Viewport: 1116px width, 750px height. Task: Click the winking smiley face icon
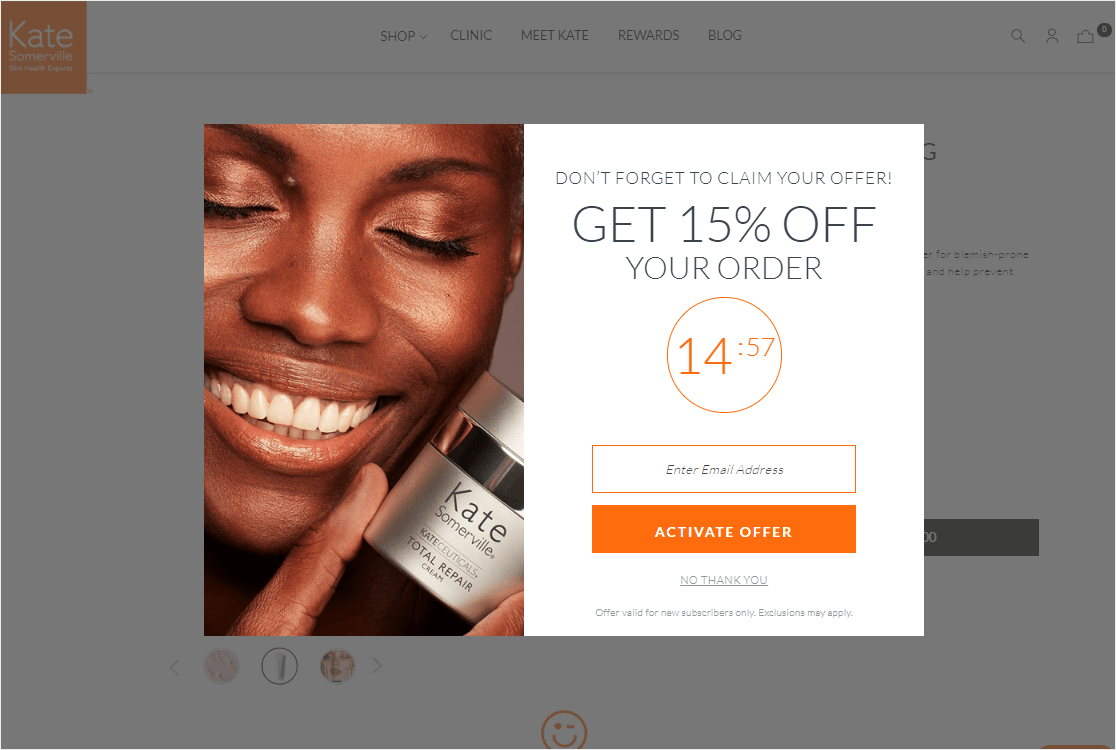click(x=564, y=730)
